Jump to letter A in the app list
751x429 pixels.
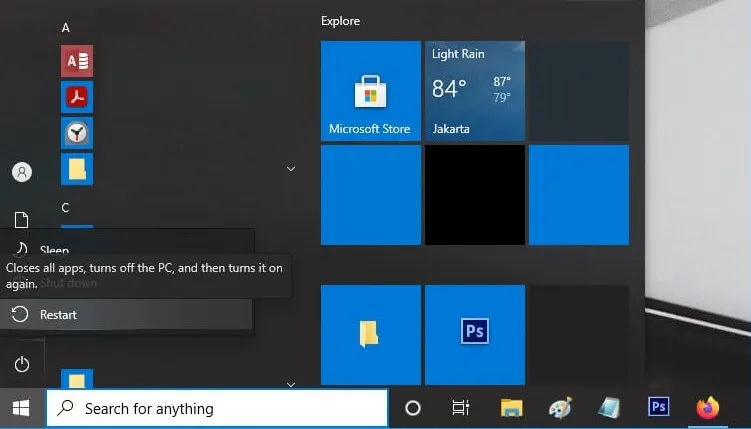point(66,28)
